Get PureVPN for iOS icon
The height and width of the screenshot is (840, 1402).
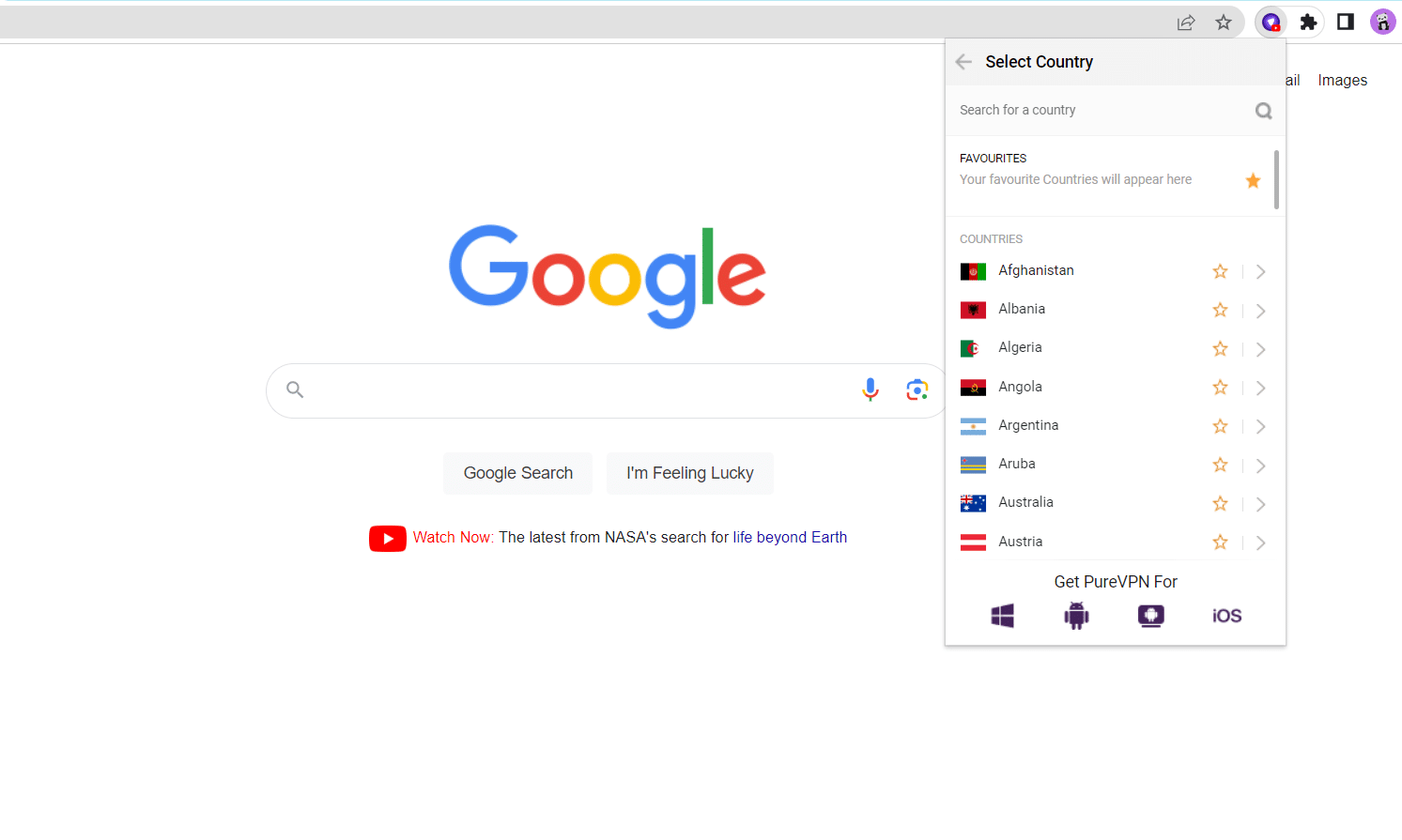tap(1226, 616)
